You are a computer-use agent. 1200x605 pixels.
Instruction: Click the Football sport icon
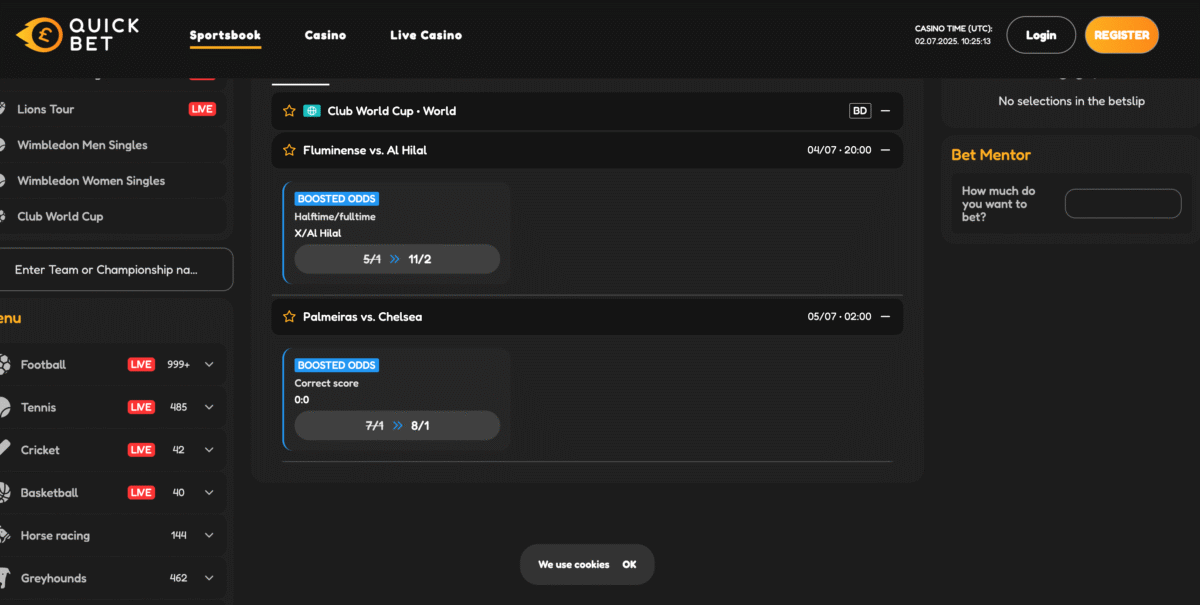[4, 365]
